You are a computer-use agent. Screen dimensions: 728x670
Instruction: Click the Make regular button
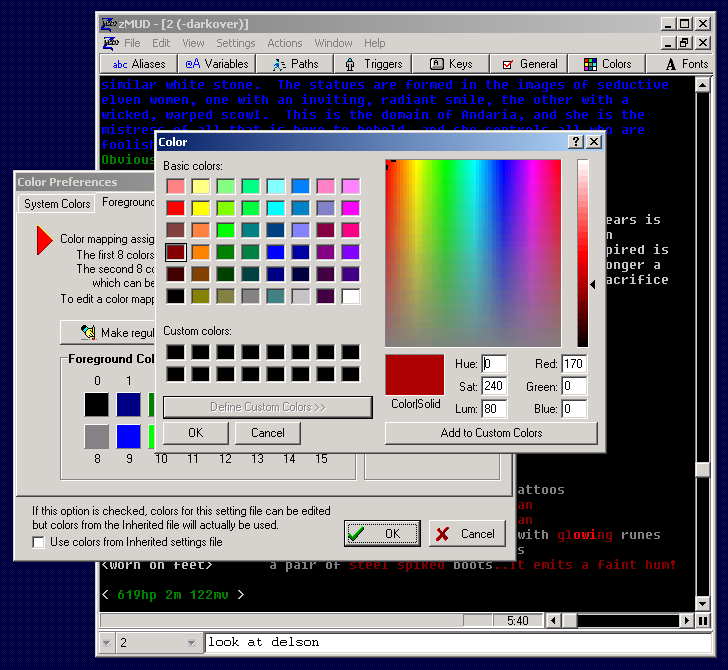pos(108,332)
